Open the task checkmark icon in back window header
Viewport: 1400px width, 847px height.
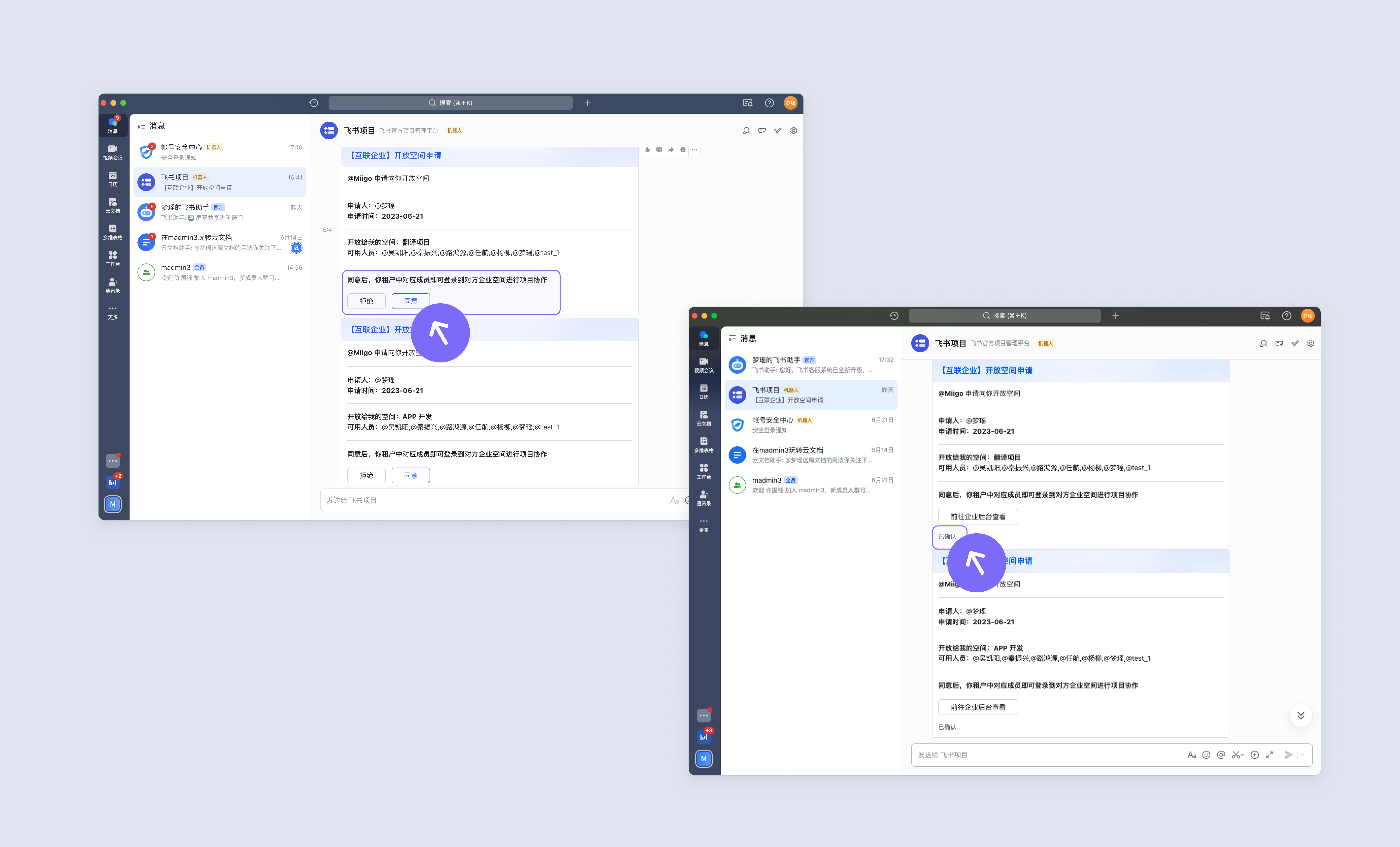tap(778, 131)
